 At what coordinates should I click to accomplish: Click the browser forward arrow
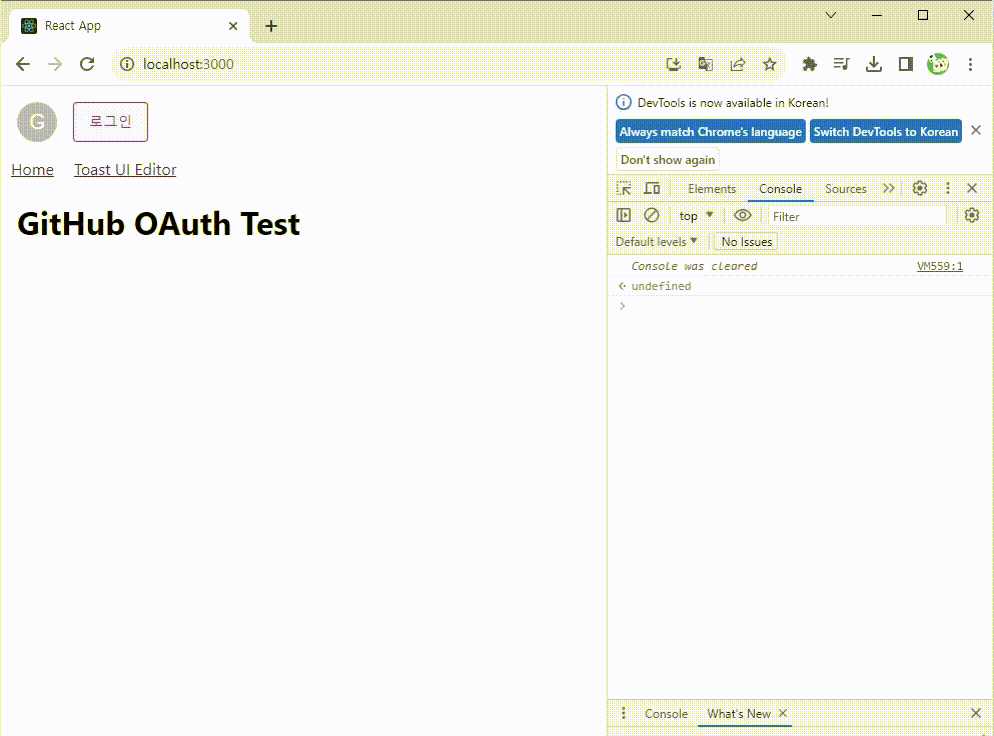55,64
